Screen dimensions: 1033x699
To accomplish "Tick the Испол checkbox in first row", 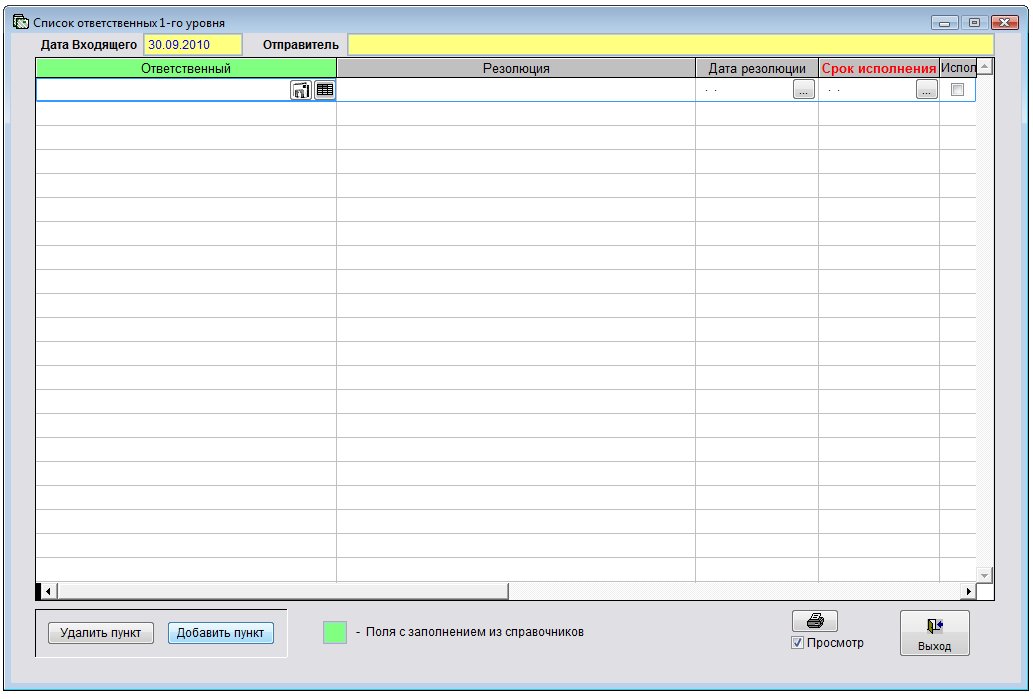I will (x=957, y=90).
